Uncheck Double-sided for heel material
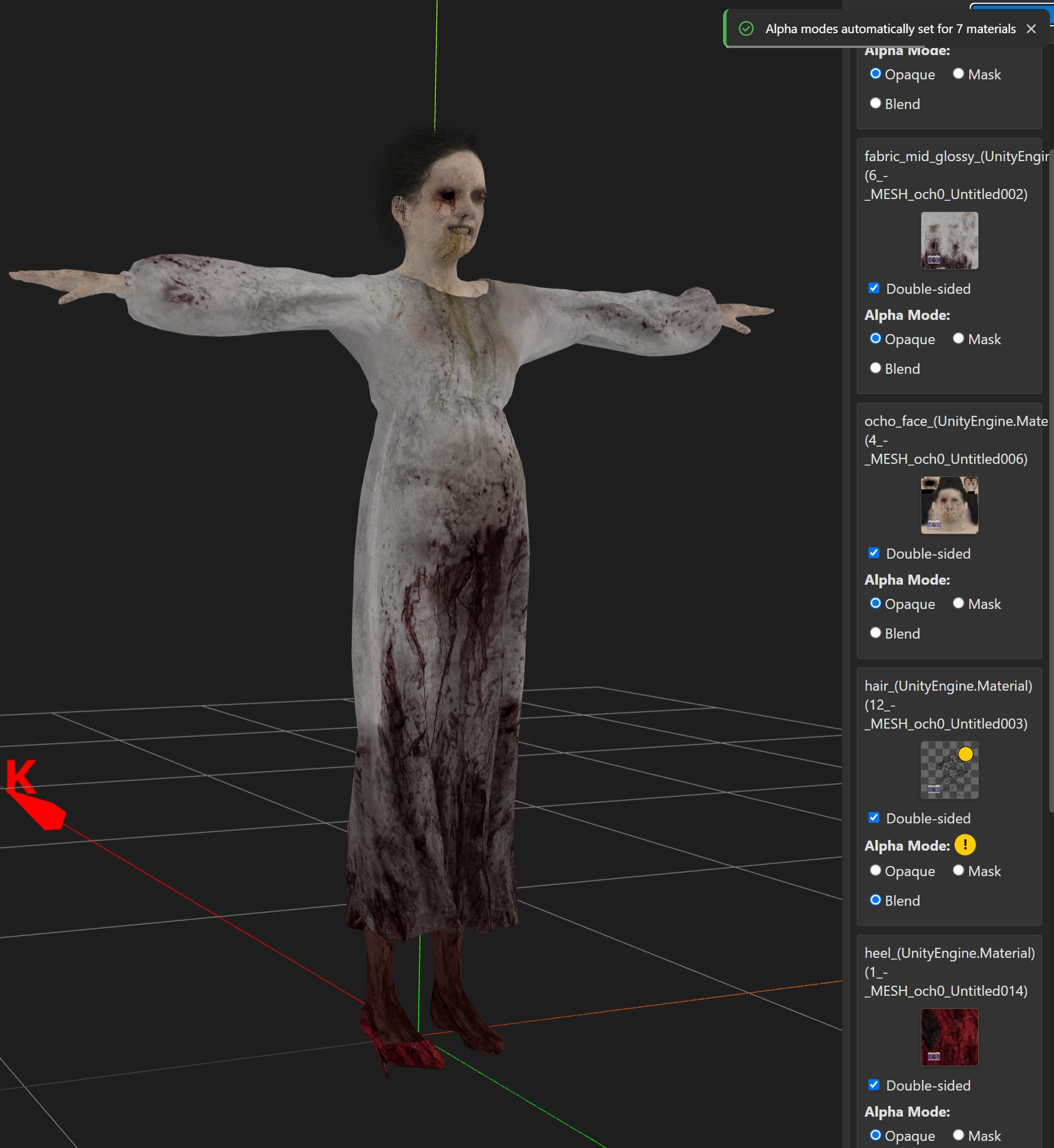The image size is (1054, 1148). click(x=874, y=1085)
